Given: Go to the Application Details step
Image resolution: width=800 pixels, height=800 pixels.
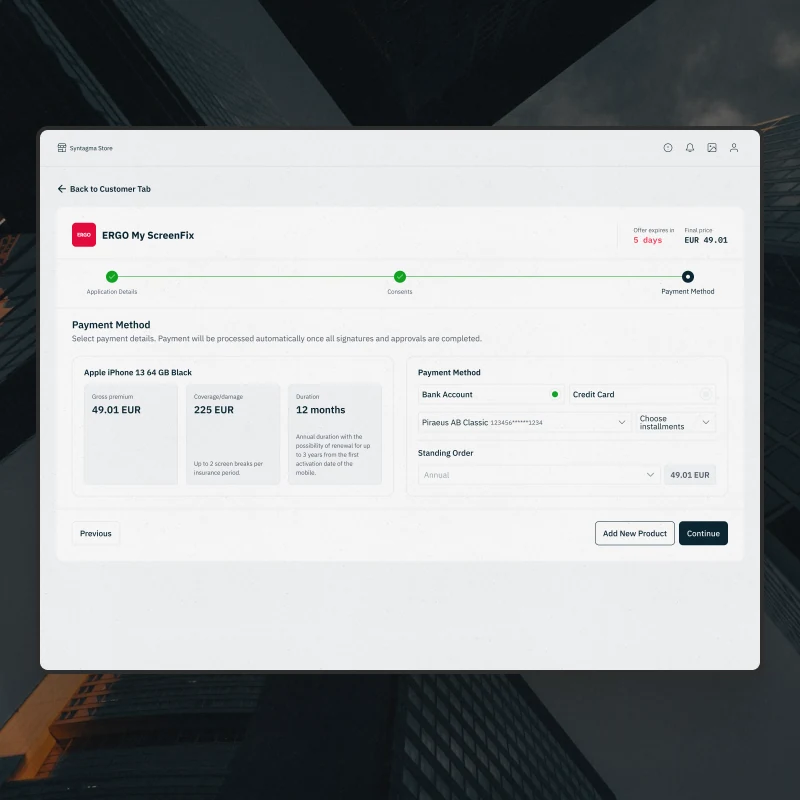Looking at the screenshot, I should click(x=112, y=277).
